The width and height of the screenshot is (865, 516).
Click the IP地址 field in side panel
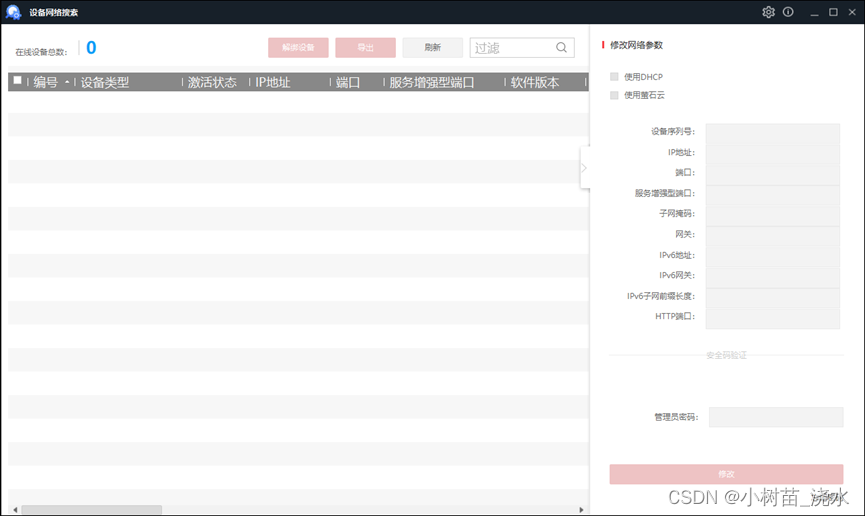click(x=772, y=153)
